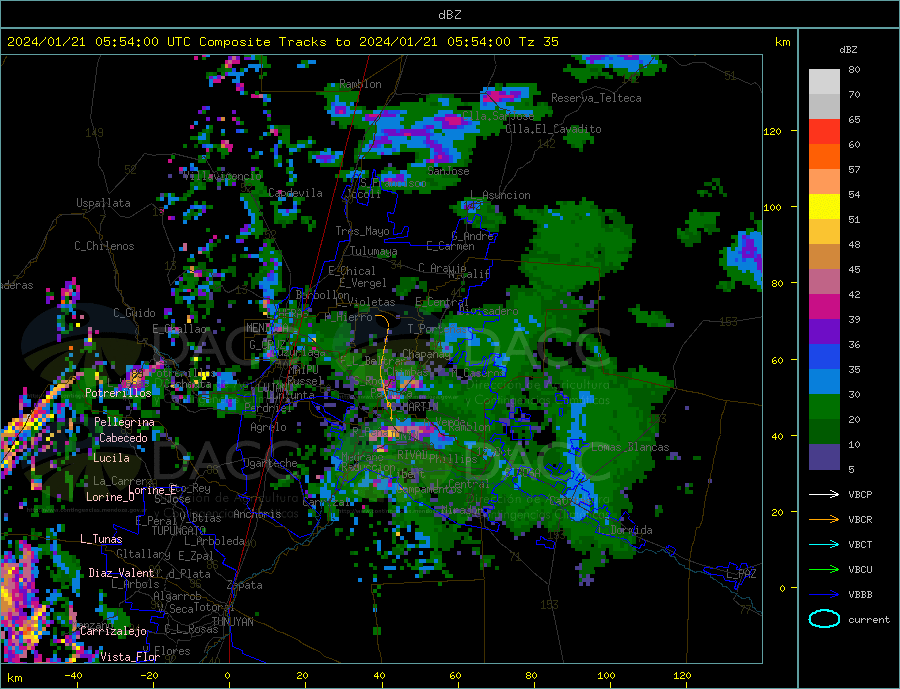Click the 'VBCR' legend label
Image resolution: width=900 pixels, height=689 pixels.
click(x=860, y=520)
